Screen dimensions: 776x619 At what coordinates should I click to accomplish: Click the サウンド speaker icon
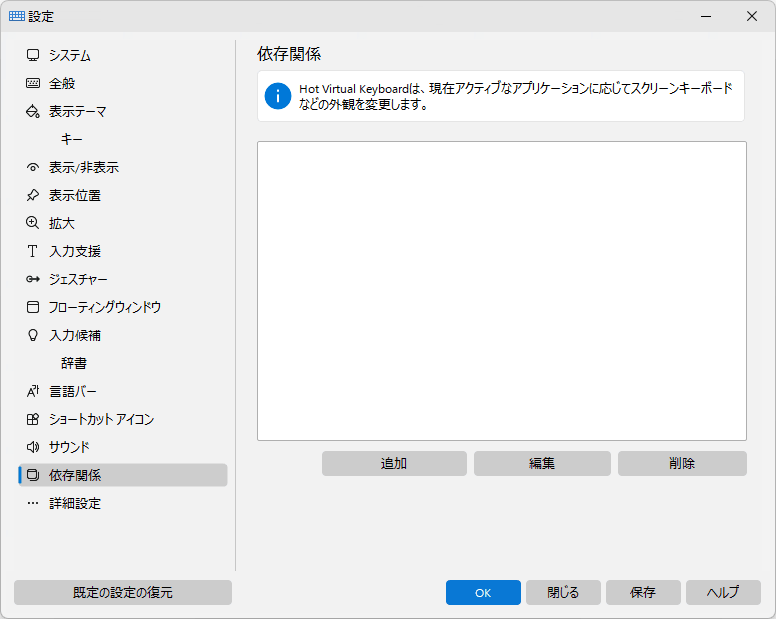[x=33, y=447]
